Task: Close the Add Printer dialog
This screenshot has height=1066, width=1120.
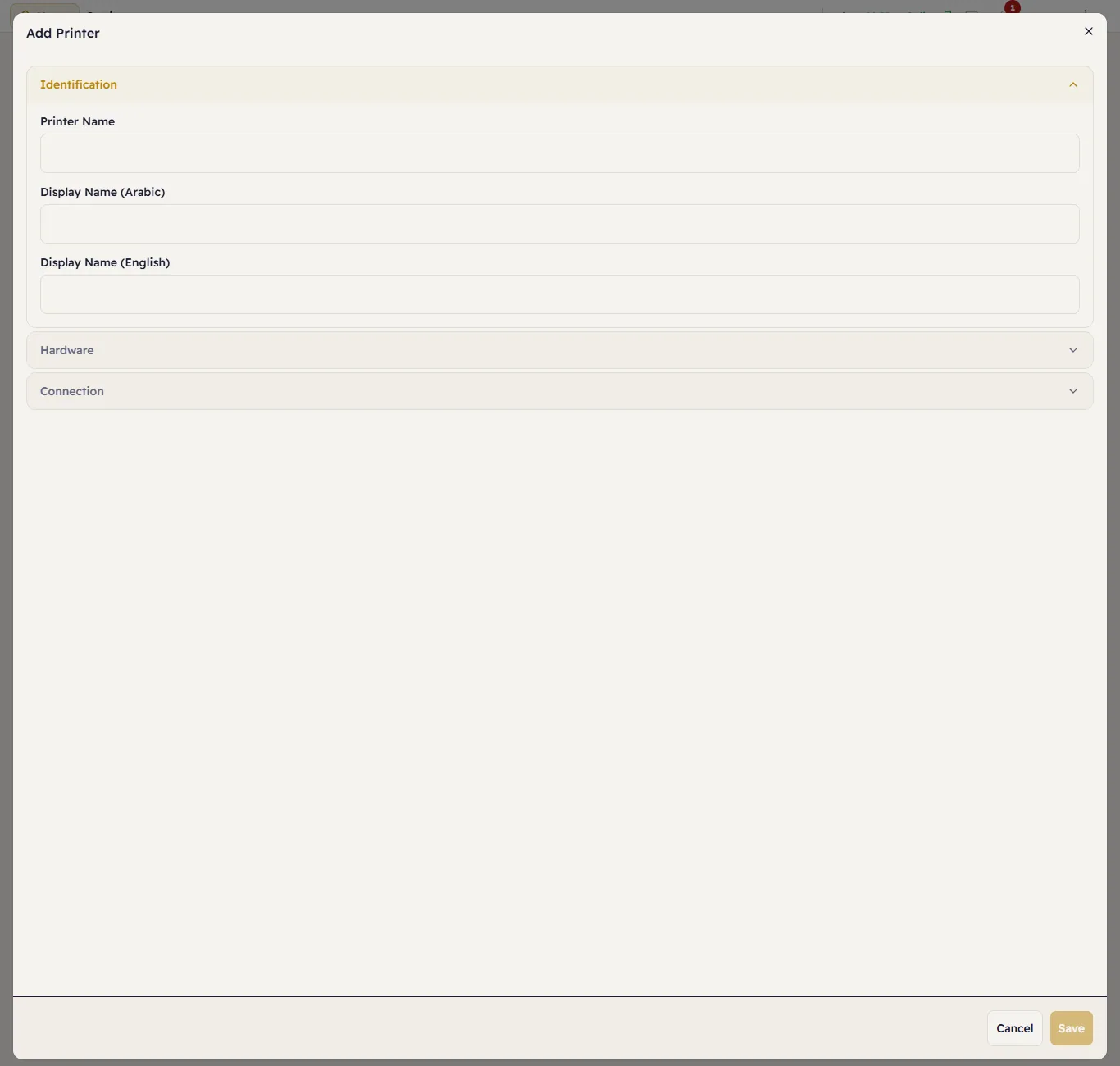Action: coord(1089,31)
